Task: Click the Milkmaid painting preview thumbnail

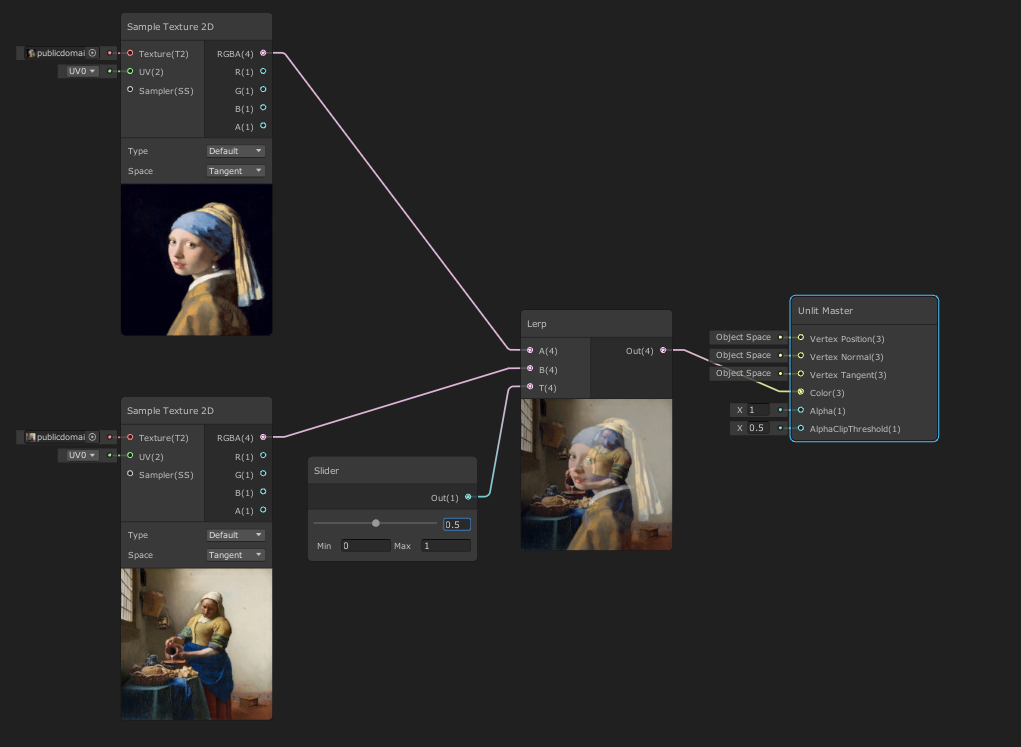Action: tap(197, 644)
